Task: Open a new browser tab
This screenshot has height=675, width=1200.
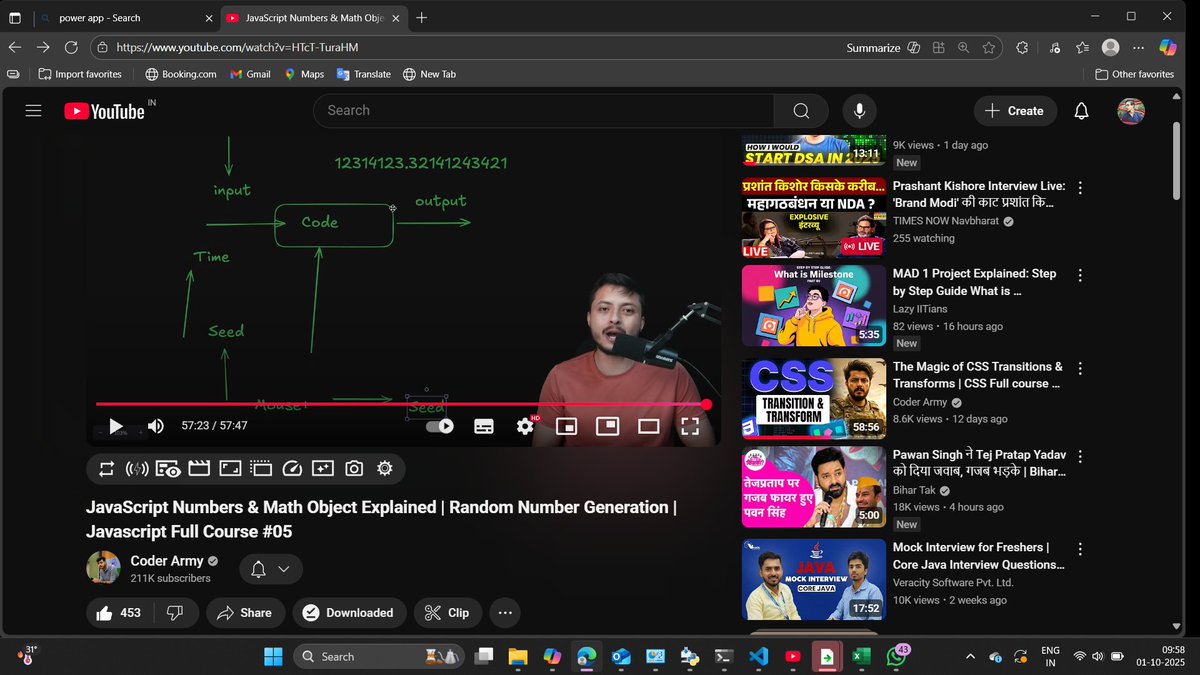Action: pyautogui.click(x=422, y=18)
